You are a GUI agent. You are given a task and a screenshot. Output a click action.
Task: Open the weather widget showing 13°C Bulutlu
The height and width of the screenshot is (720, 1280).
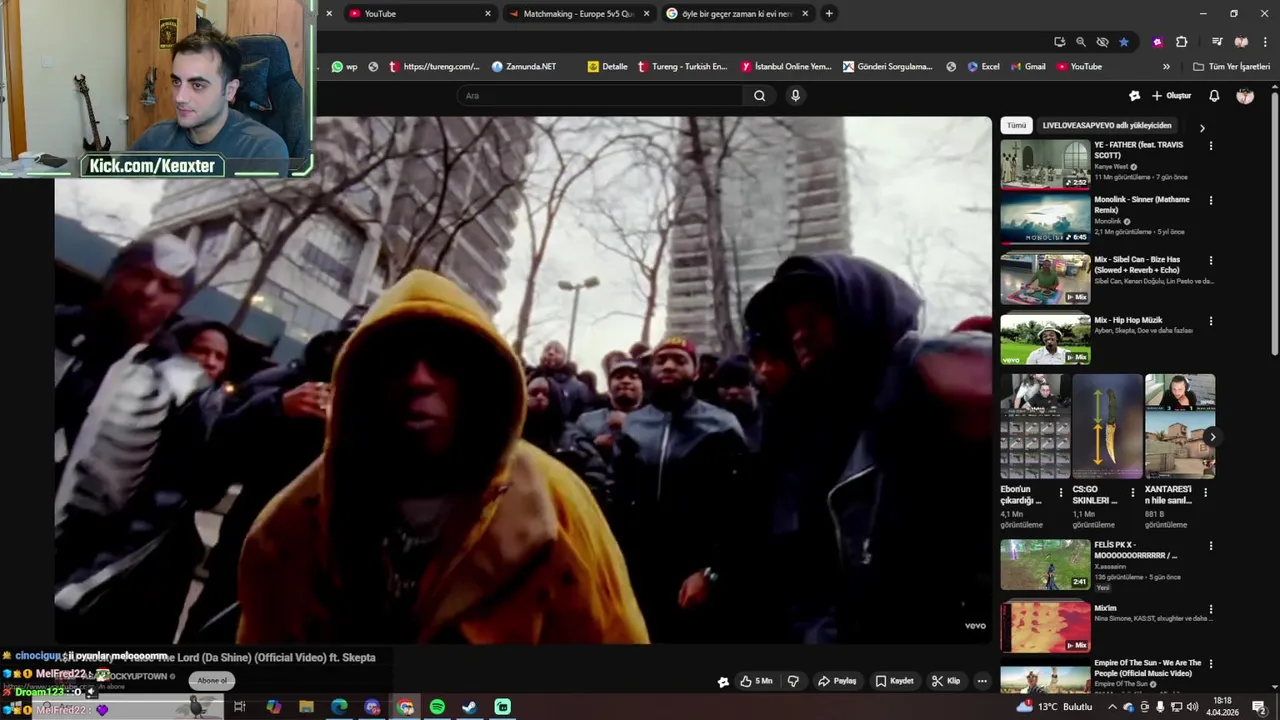click(x=1055, y=707)
